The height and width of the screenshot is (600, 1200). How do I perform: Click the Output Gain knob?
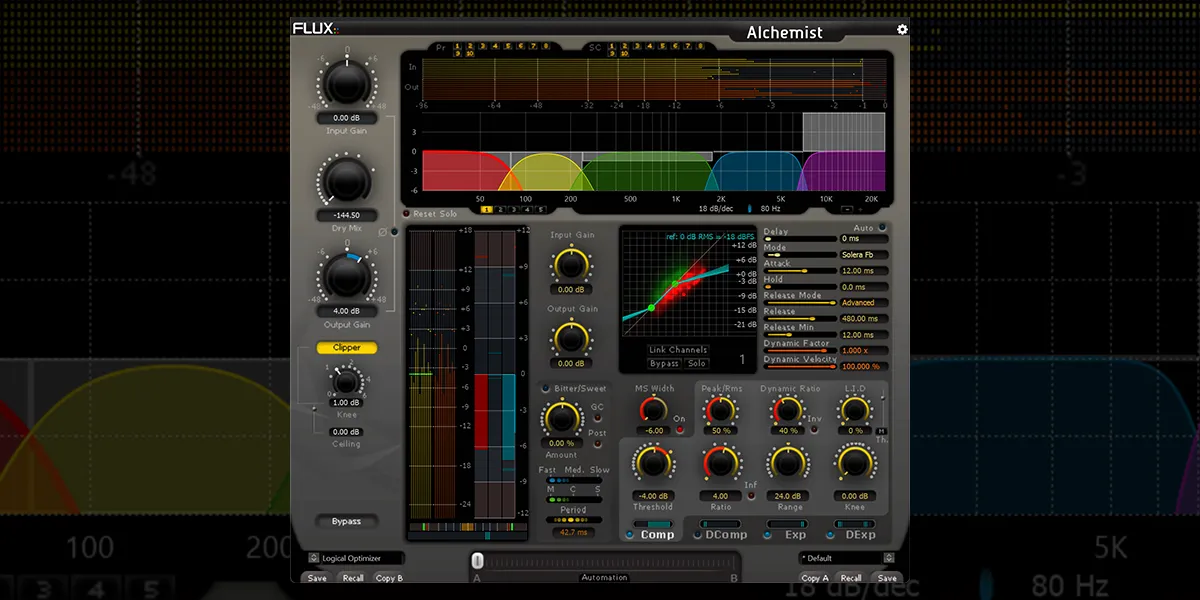345,275
